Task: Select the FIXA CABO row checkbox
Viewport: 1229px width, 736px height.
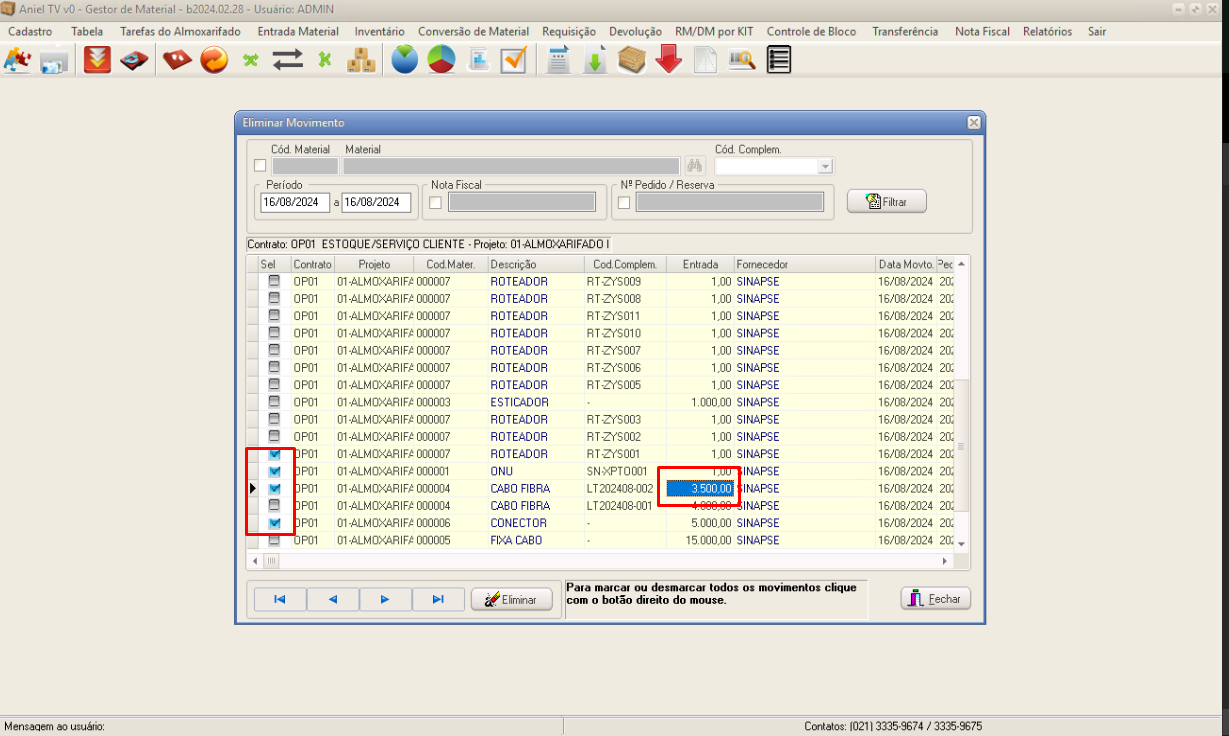Action: pyautogui.click(x=274, y=540)
